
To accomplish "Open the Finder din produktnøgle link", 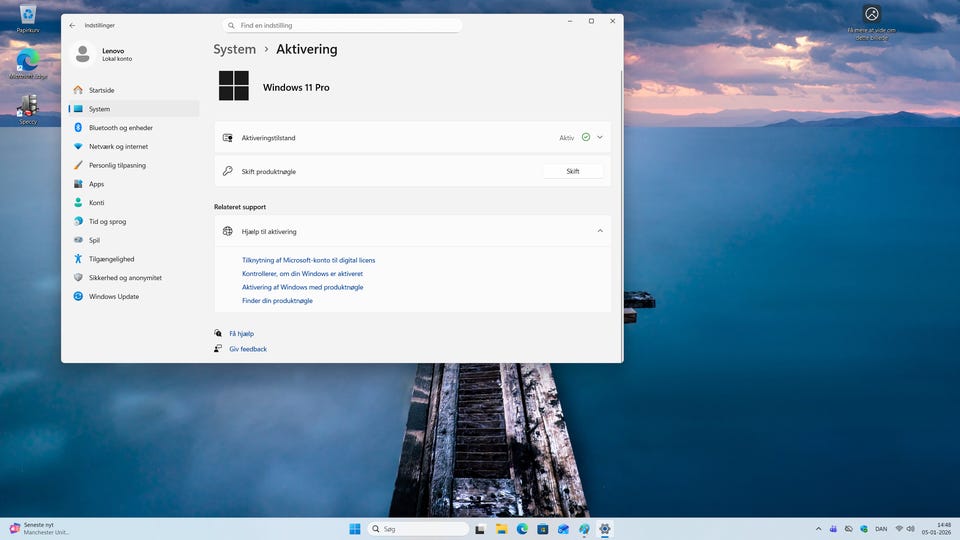I will (x=277, y=301).
